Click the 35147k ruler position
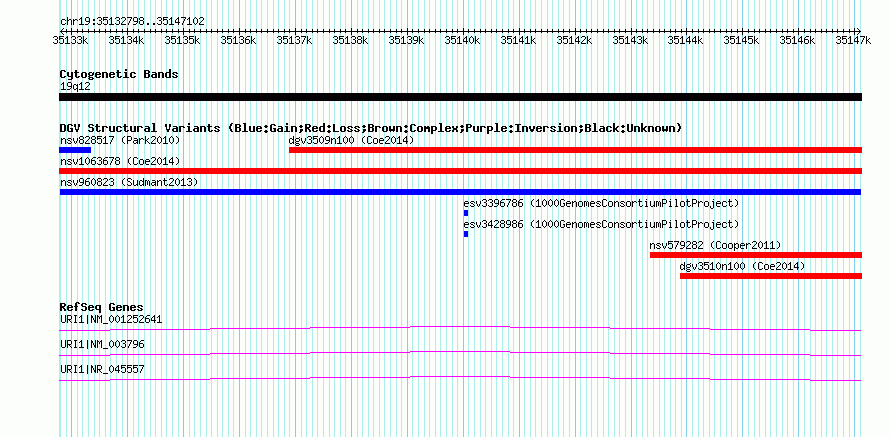890x437 pixels. tap(853, 40)
